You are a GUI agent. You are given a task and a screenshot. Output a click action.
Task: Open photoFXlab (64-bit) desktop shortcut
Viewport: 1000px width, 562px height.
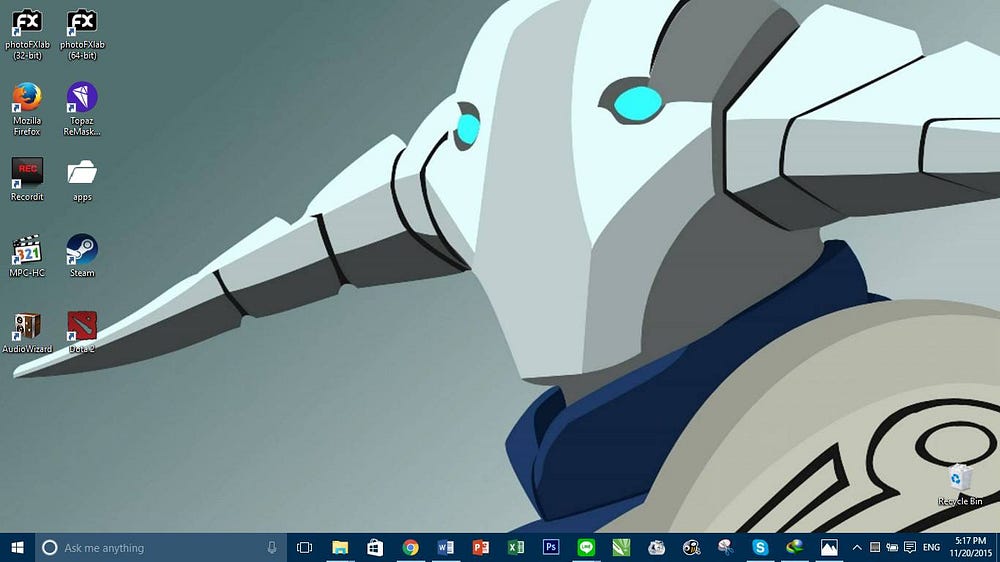click(x=82, y=34)
